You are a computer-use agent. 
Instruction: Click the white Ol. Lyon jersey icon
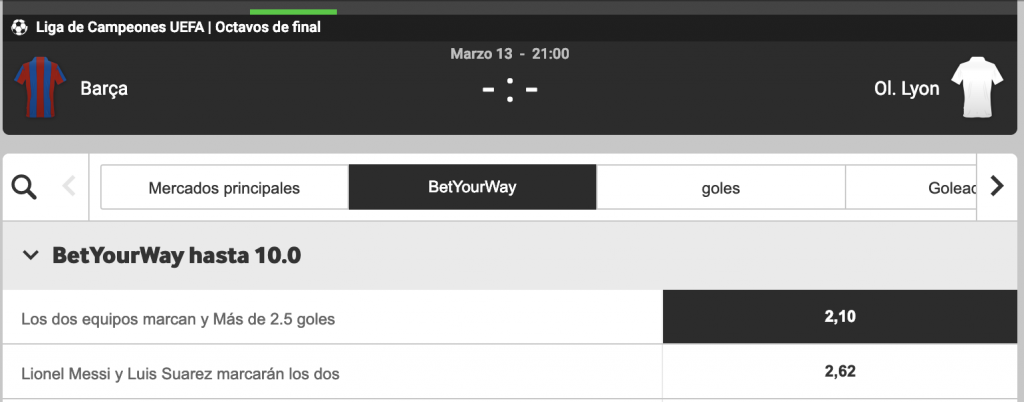click(x=976, y=87)
